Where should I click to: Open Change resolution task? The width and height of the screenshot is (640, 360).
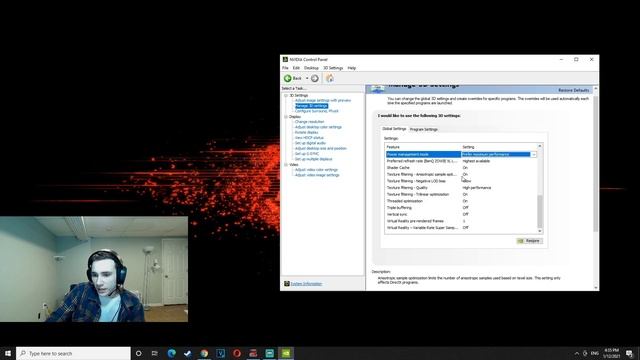(309, 122)
